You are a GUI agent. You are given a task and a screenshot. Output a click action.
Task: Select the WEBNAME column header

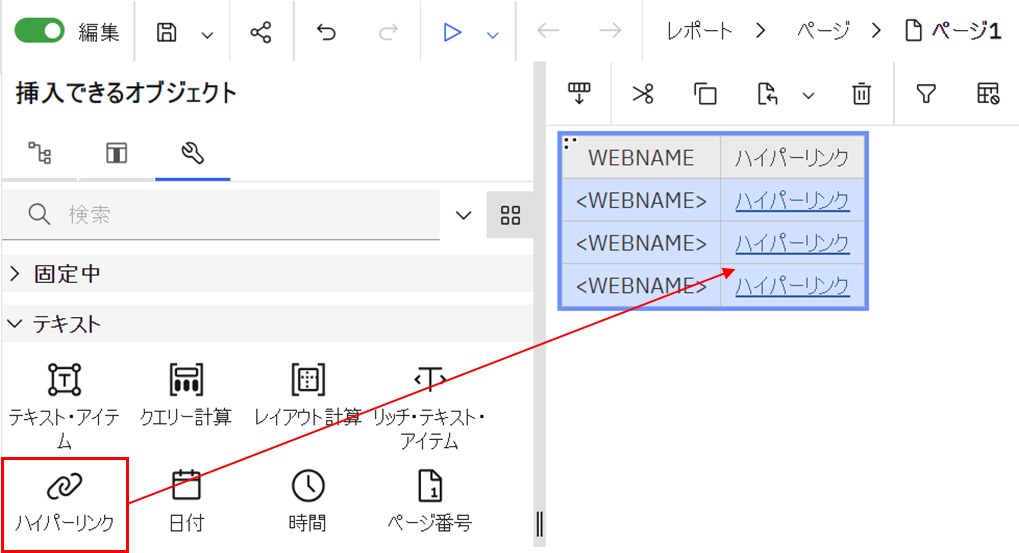click(x=641, y=157)
